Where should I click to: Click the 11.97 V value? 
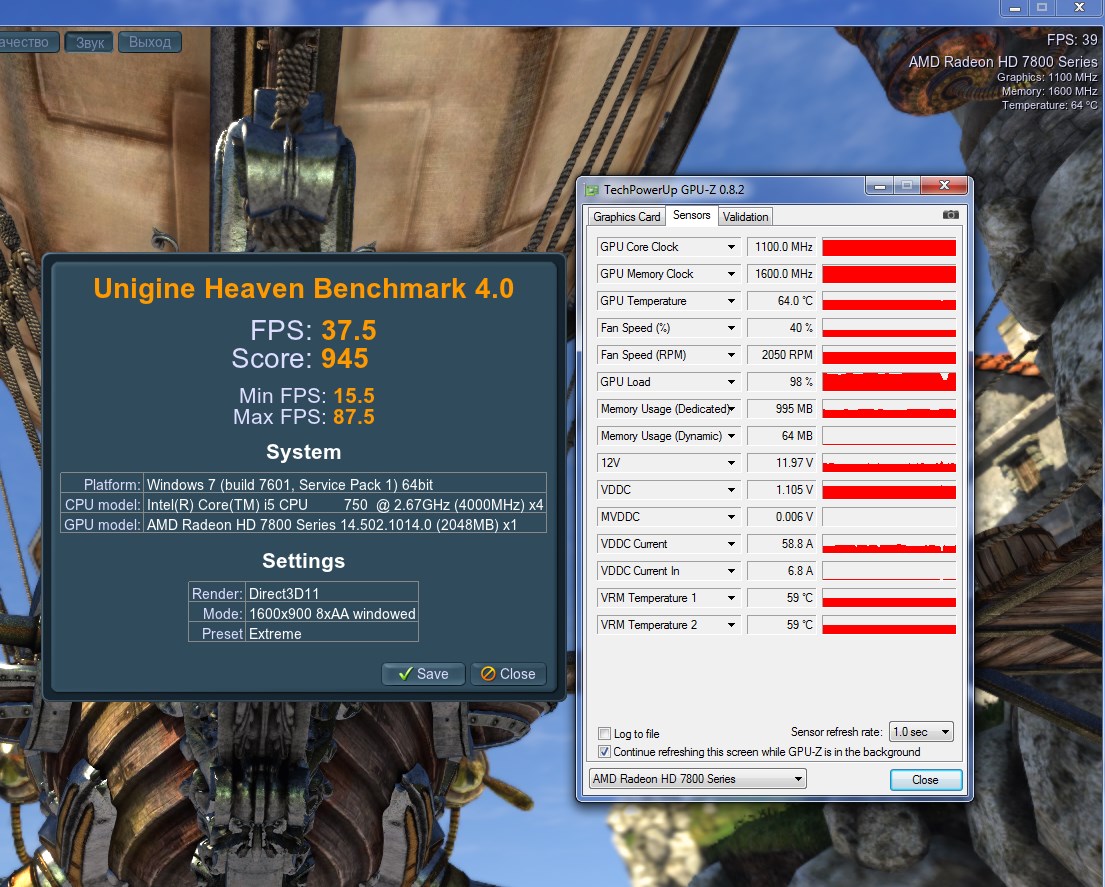782,463
